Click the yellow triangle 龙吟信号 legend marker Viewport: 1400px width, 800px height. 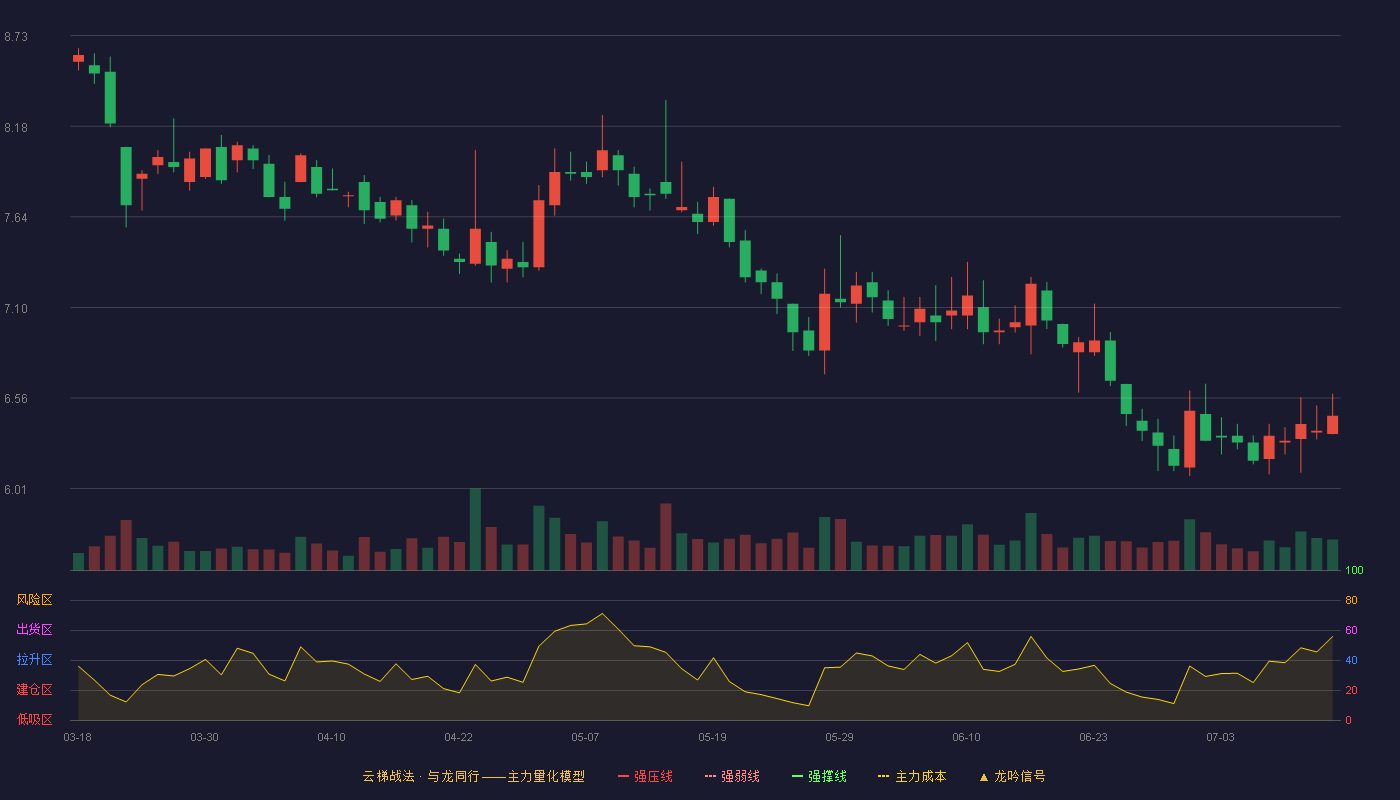983,776
